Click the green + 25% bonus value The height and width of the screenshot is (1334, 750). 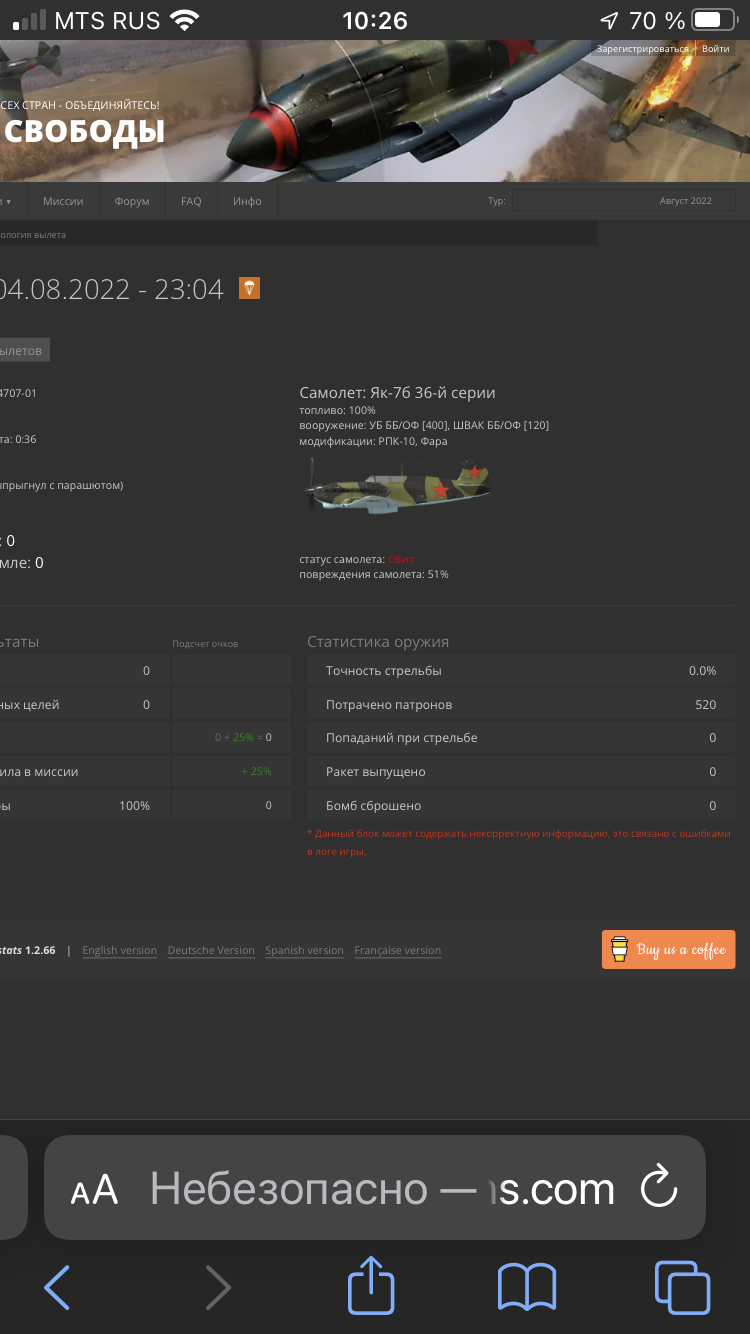tap(257, 771)
